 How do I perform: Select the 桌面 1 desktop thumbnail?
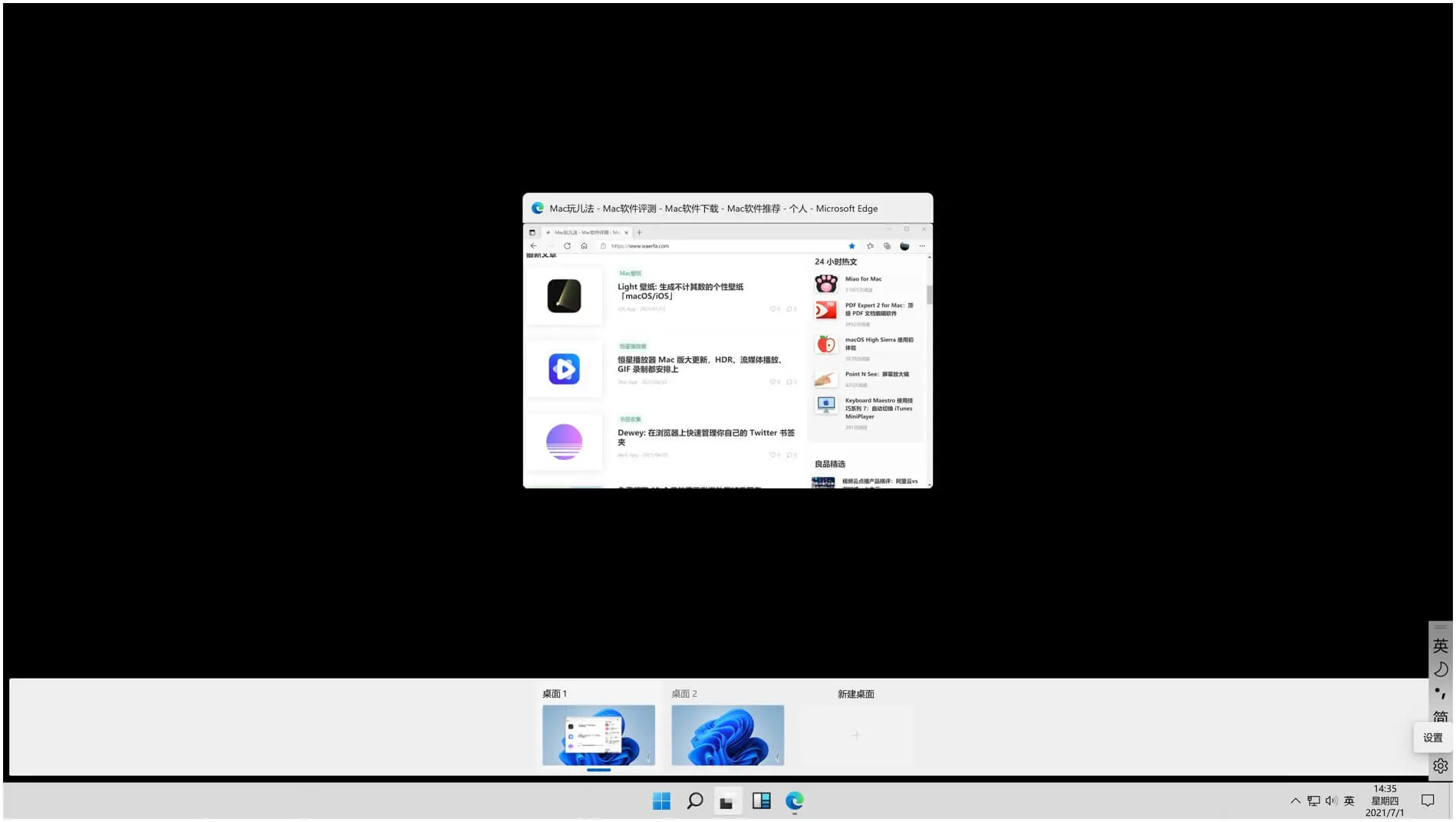click(x=598, y=735)
